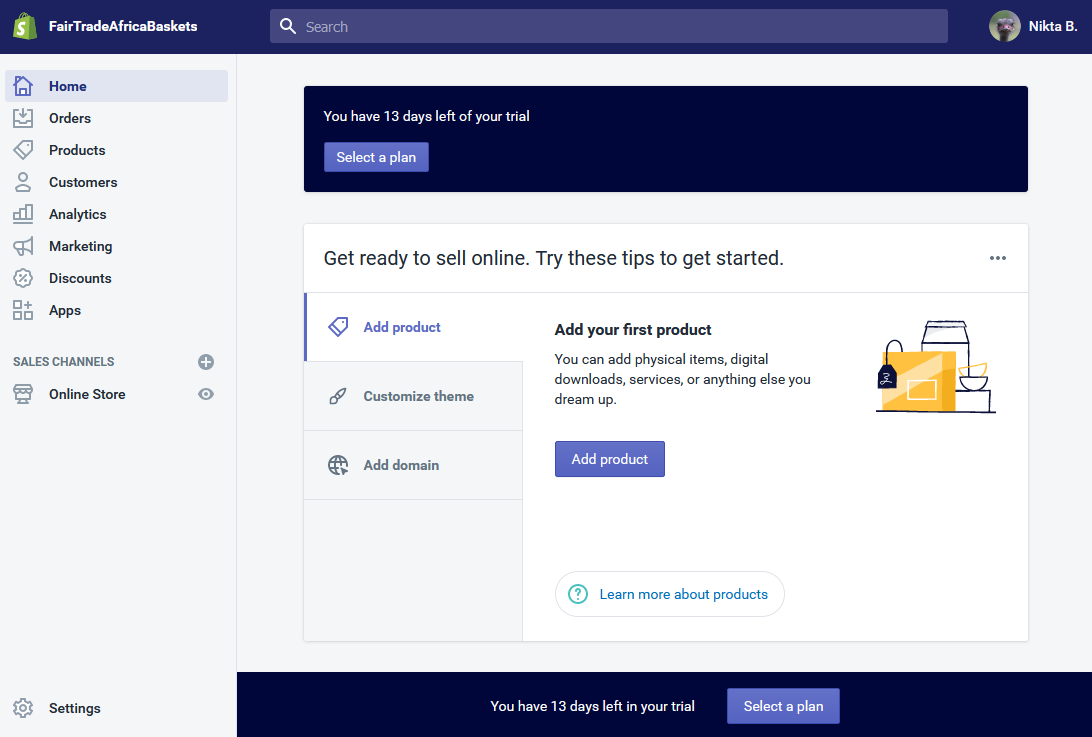Click the Customize theme paintbrush icon

tap(338, 396)
